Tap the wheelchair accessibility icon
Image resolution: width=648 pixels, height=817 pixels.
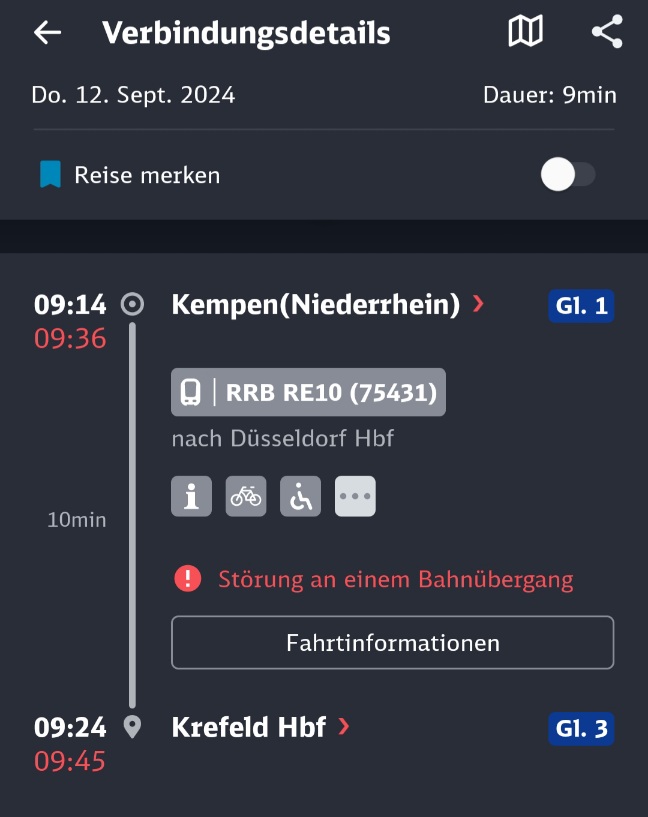pyautogui.click(x=301, y=496)
